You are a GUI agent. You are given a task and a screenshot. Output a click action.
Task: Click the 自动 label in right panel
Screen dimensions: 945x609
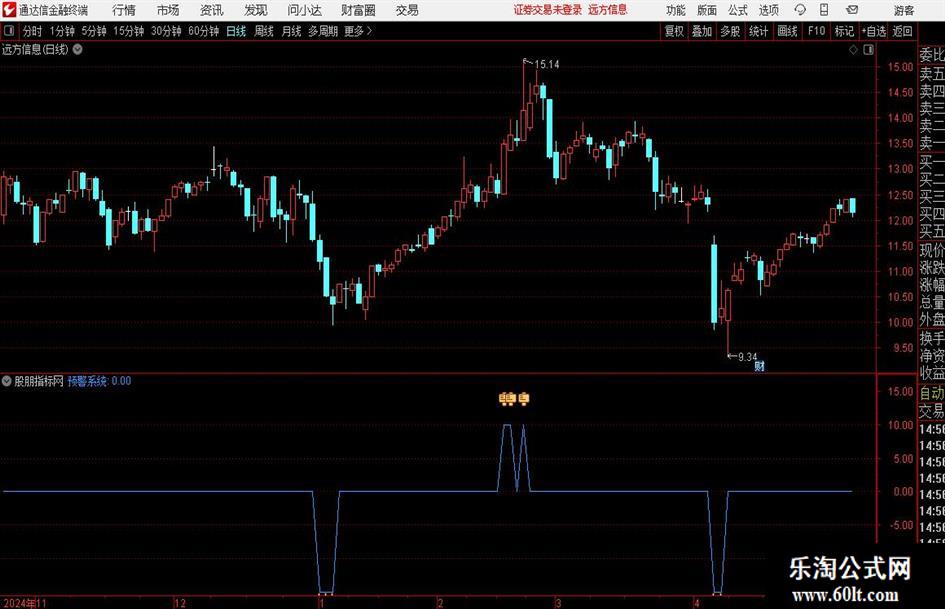932,393
